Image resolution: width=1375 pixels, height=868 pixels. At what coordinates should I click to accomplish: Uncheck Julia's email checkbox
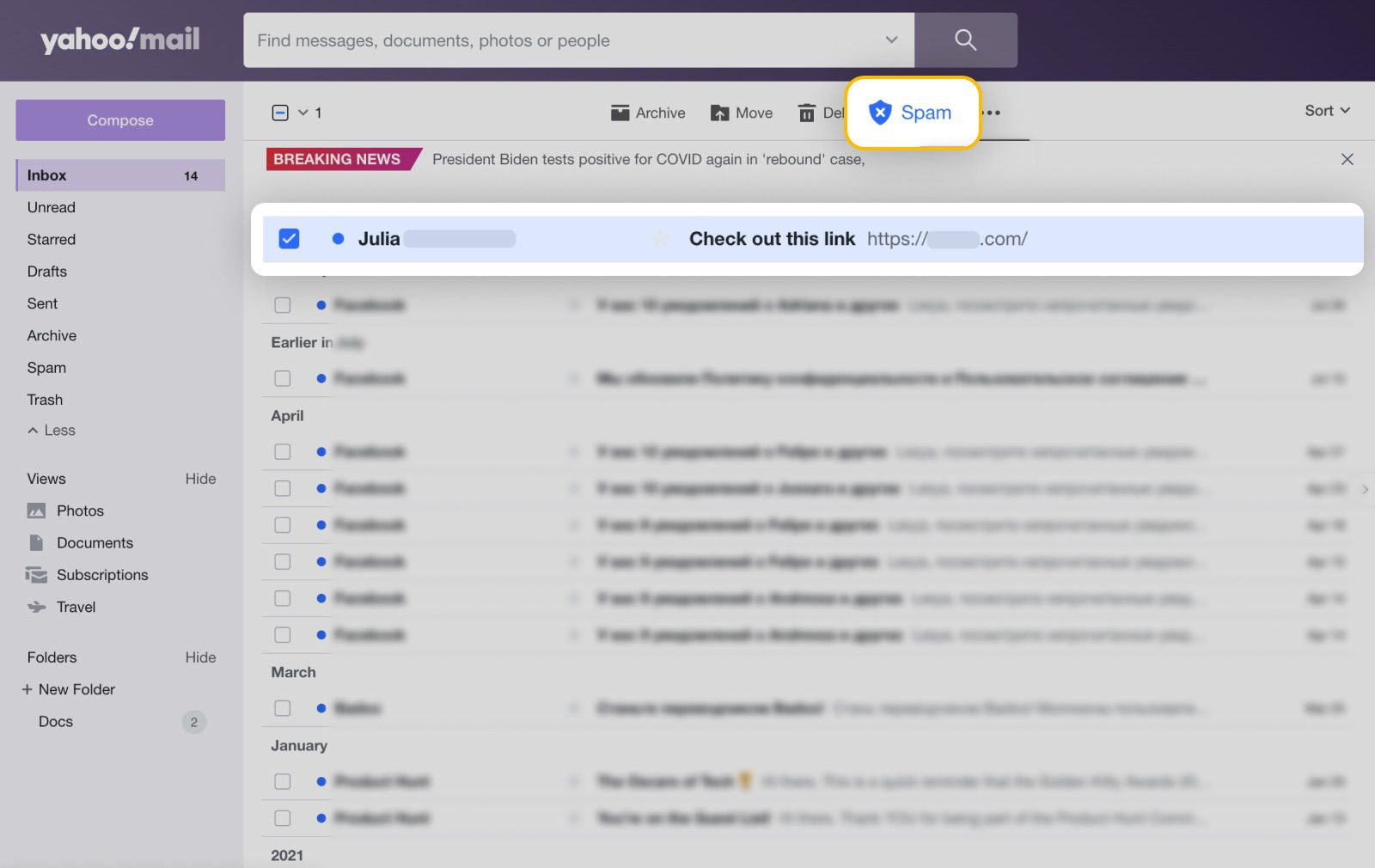289,239
